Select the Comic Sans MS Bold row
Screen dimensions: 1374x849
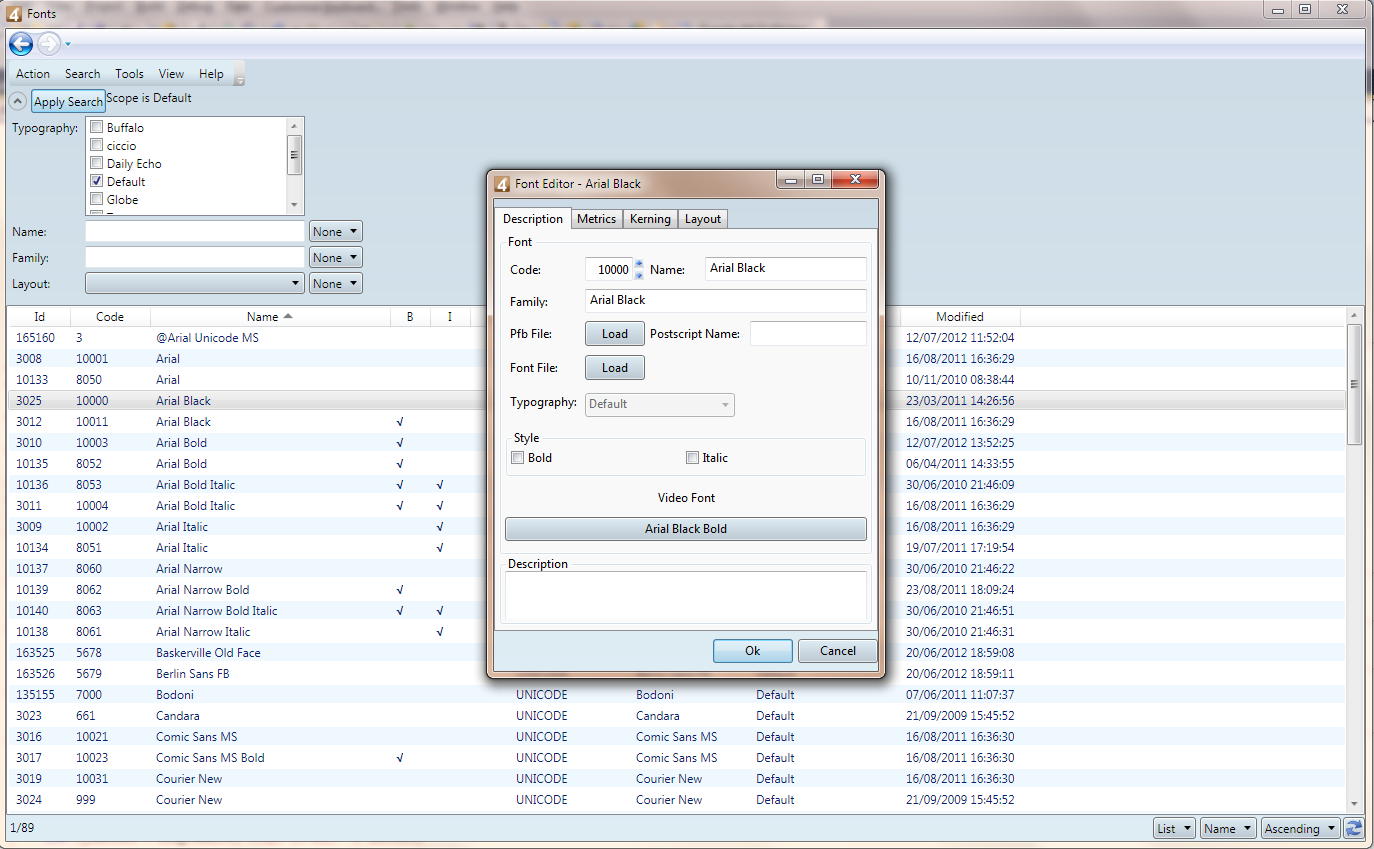point(677,758)
